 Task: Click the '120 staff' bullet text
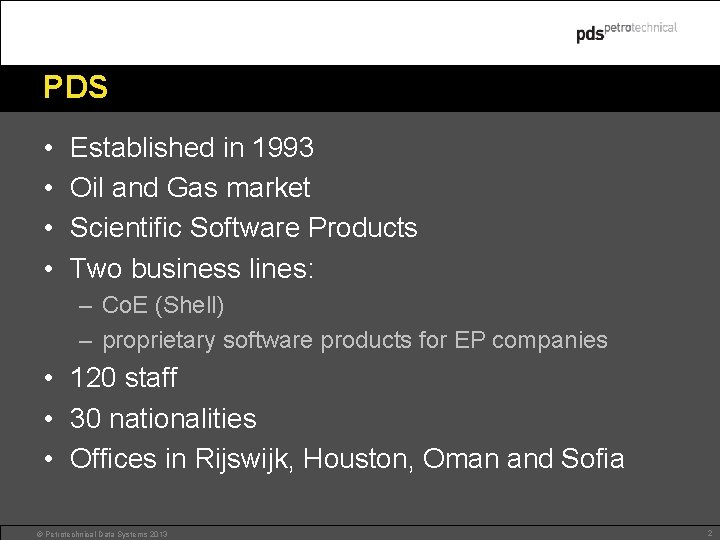click(123, 378)
